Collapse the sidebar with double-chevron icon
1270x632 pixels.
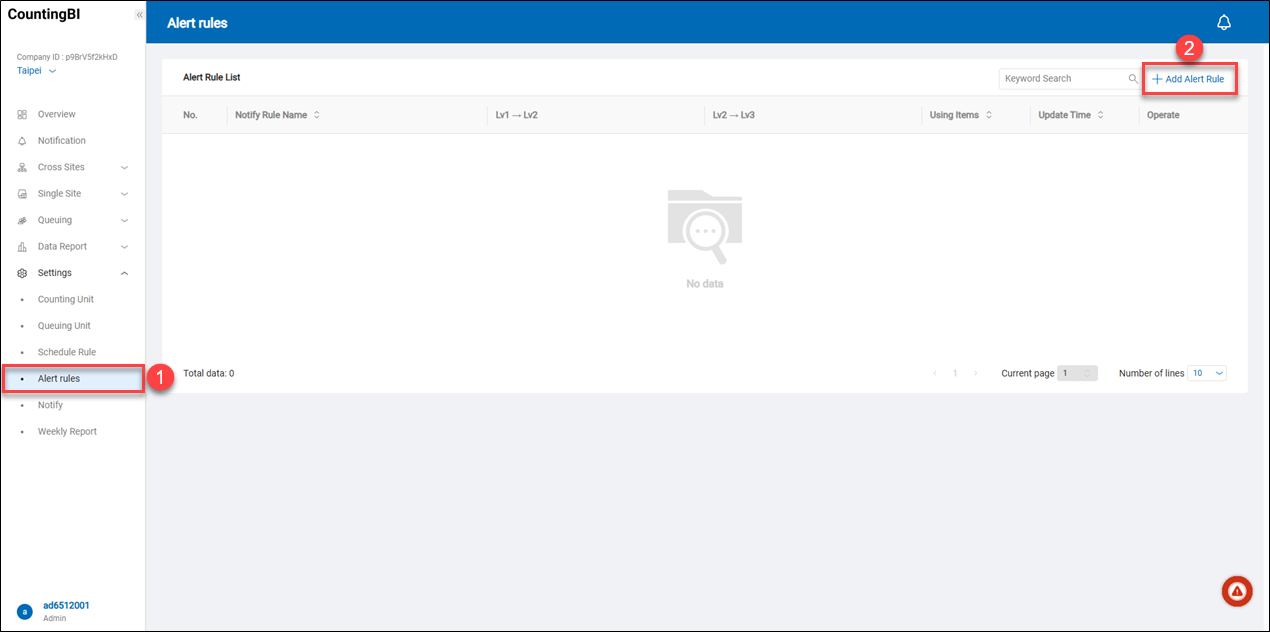click(139, 15)
